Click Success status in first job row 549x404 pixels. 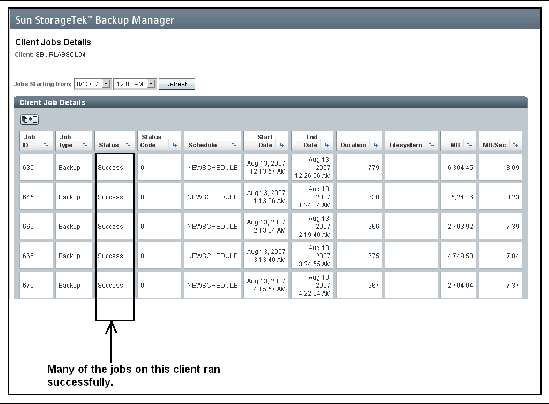click(x=110, y=167)
